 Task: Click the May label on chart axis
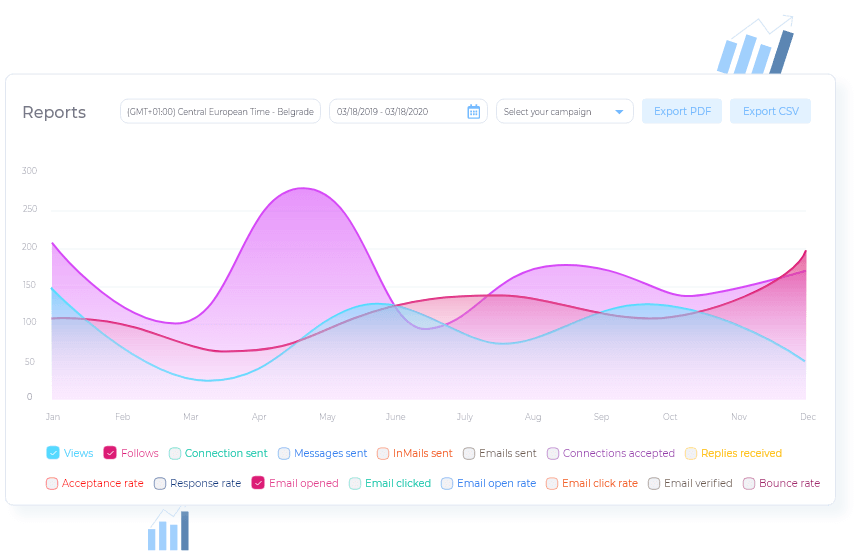327,417
